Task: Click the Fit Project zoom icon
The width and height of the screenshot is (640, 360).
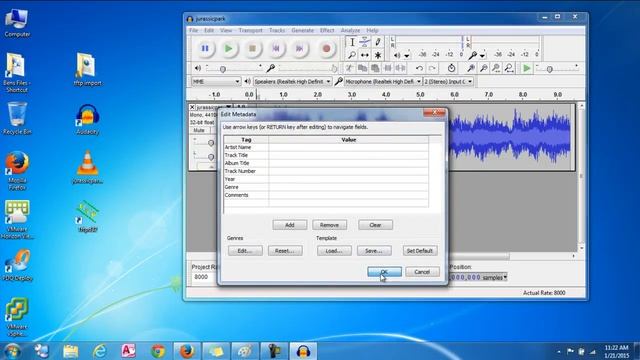Action: 509,68
